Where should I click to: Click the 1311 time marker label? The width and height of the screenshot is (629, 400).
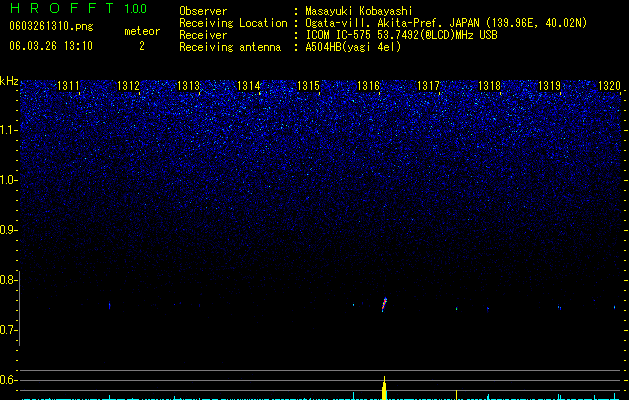pyautogui.click(x=68, y=85)
